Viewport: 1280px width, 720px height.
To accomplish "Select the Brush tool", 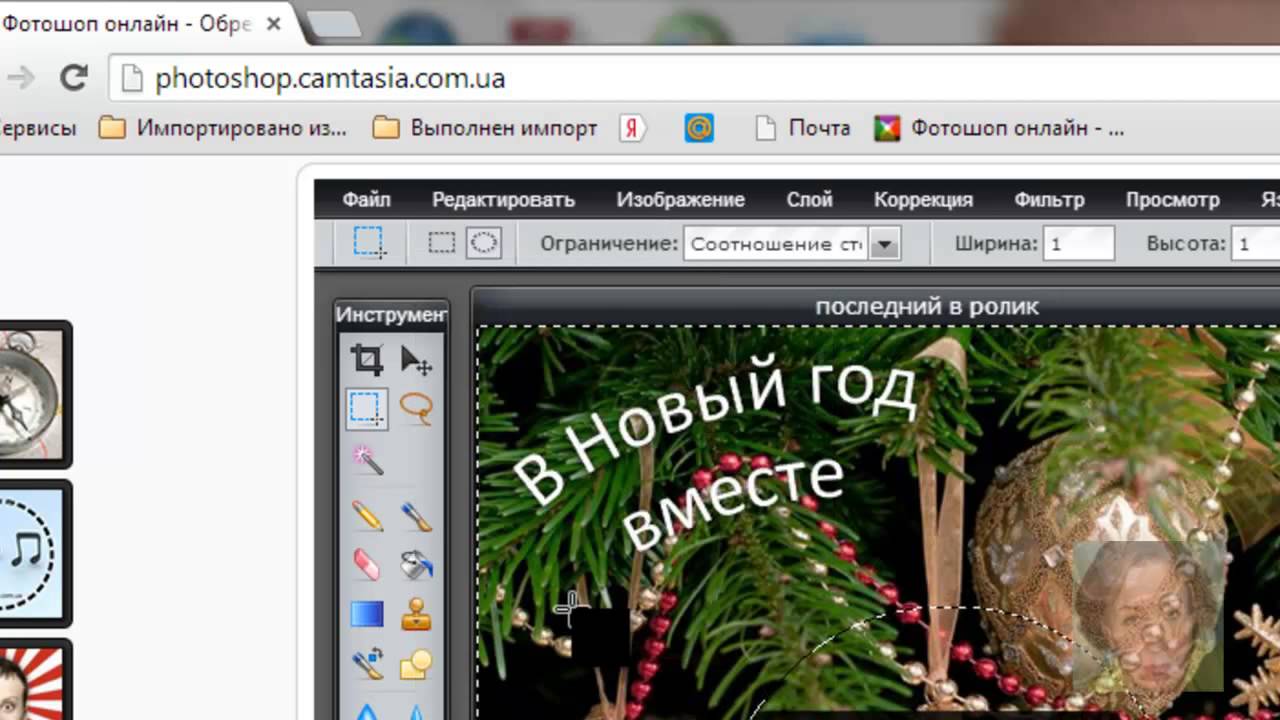I will [x=416, y=515].
